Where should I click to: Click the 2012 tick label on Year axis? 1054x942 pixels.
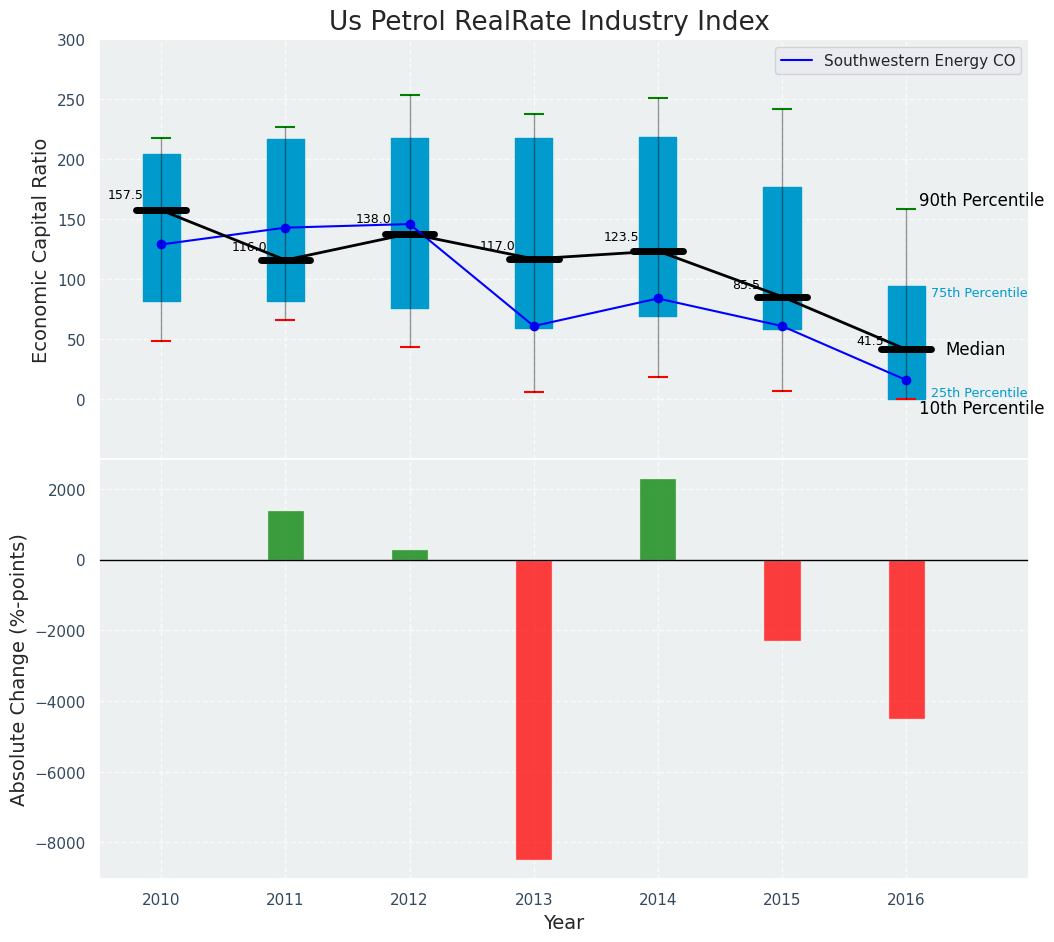pyautogui.click(x=409, y=900)
